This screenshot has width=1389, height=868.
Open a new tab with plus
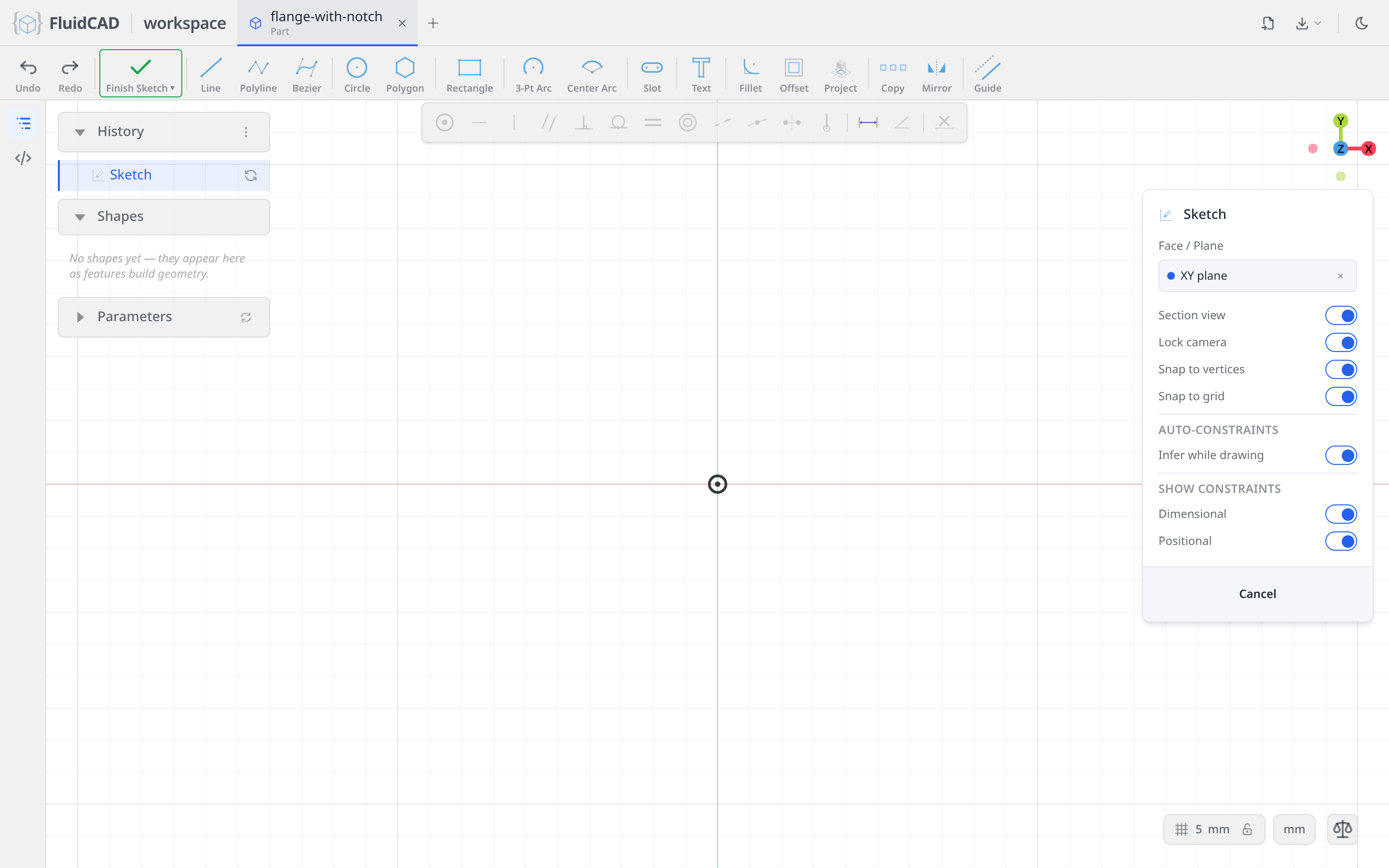[434, 23]
